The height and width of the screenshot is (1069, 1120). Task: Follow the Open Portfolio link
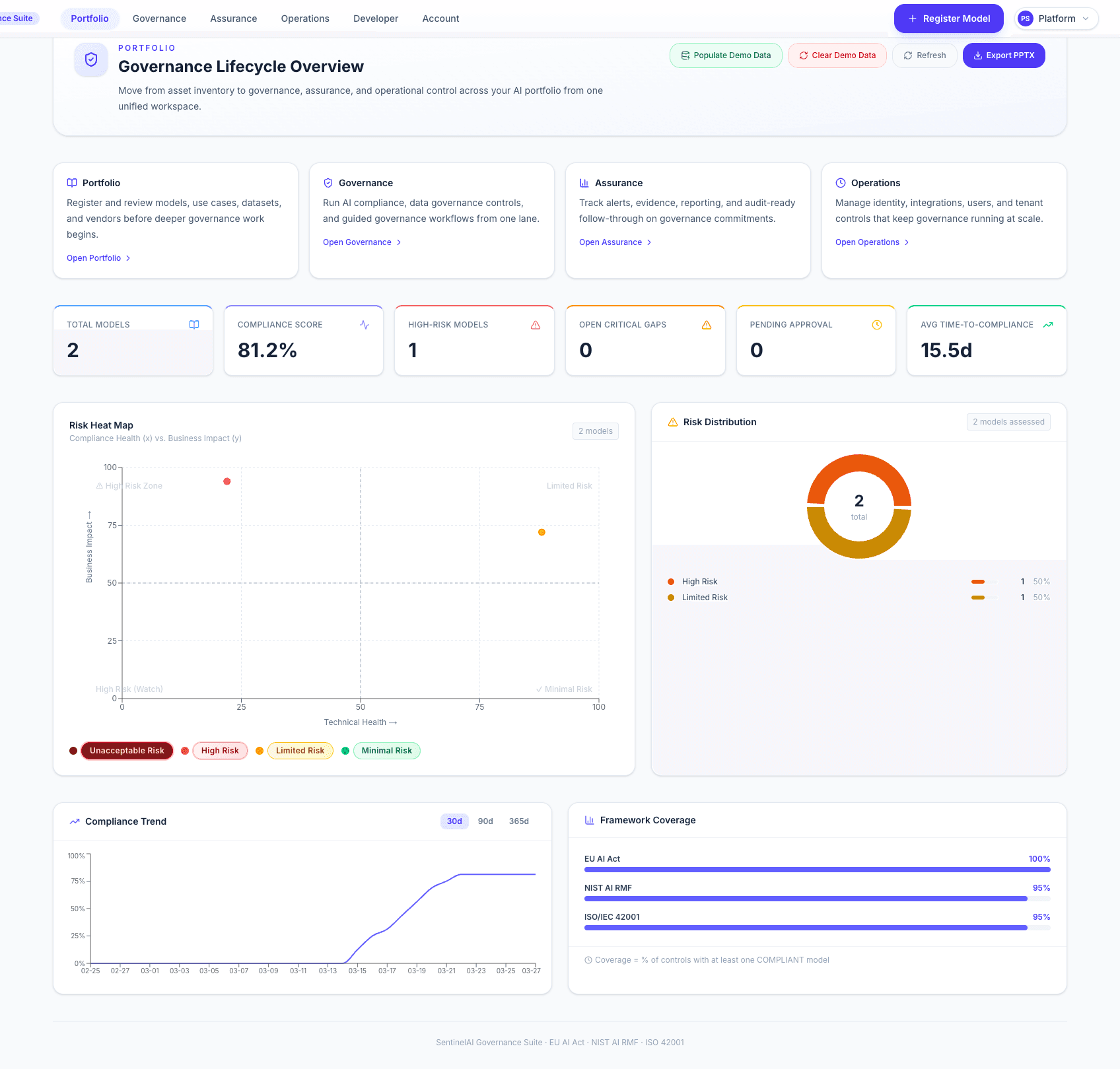(x=98, y=258)
